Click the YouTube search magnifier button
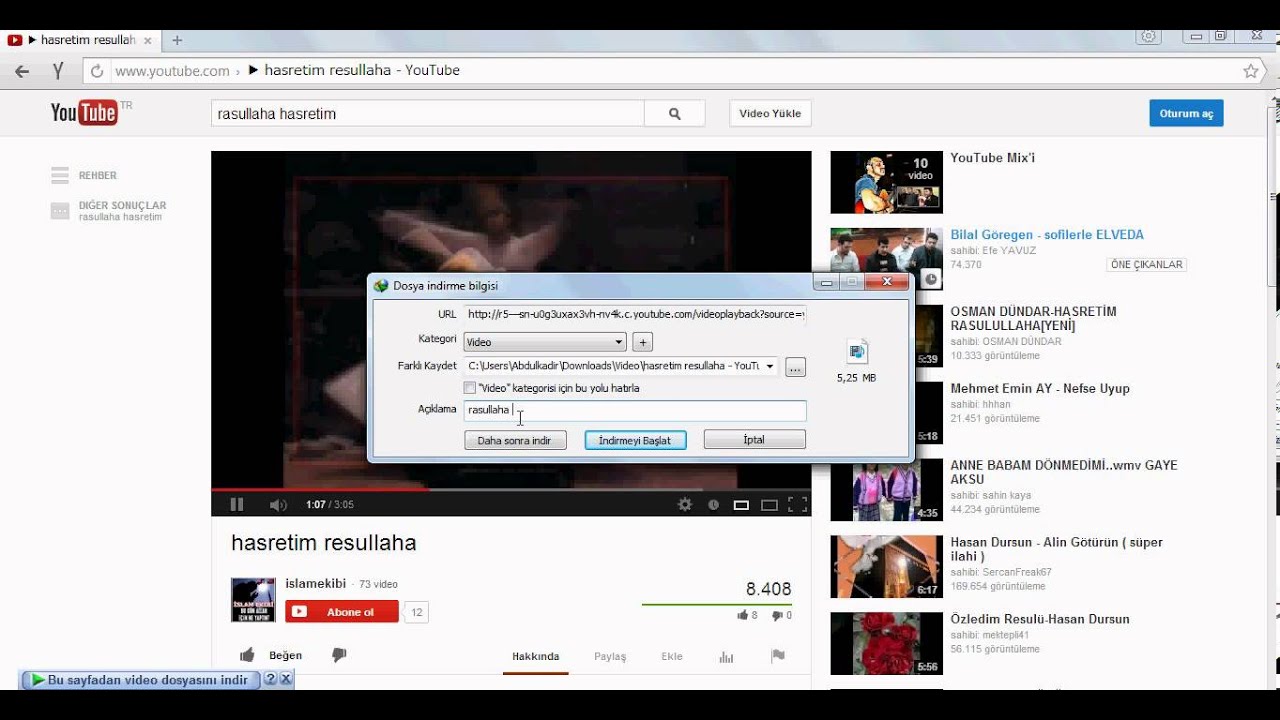The width and height of the screenshot is (1280, 720). [x=675, y=114]
